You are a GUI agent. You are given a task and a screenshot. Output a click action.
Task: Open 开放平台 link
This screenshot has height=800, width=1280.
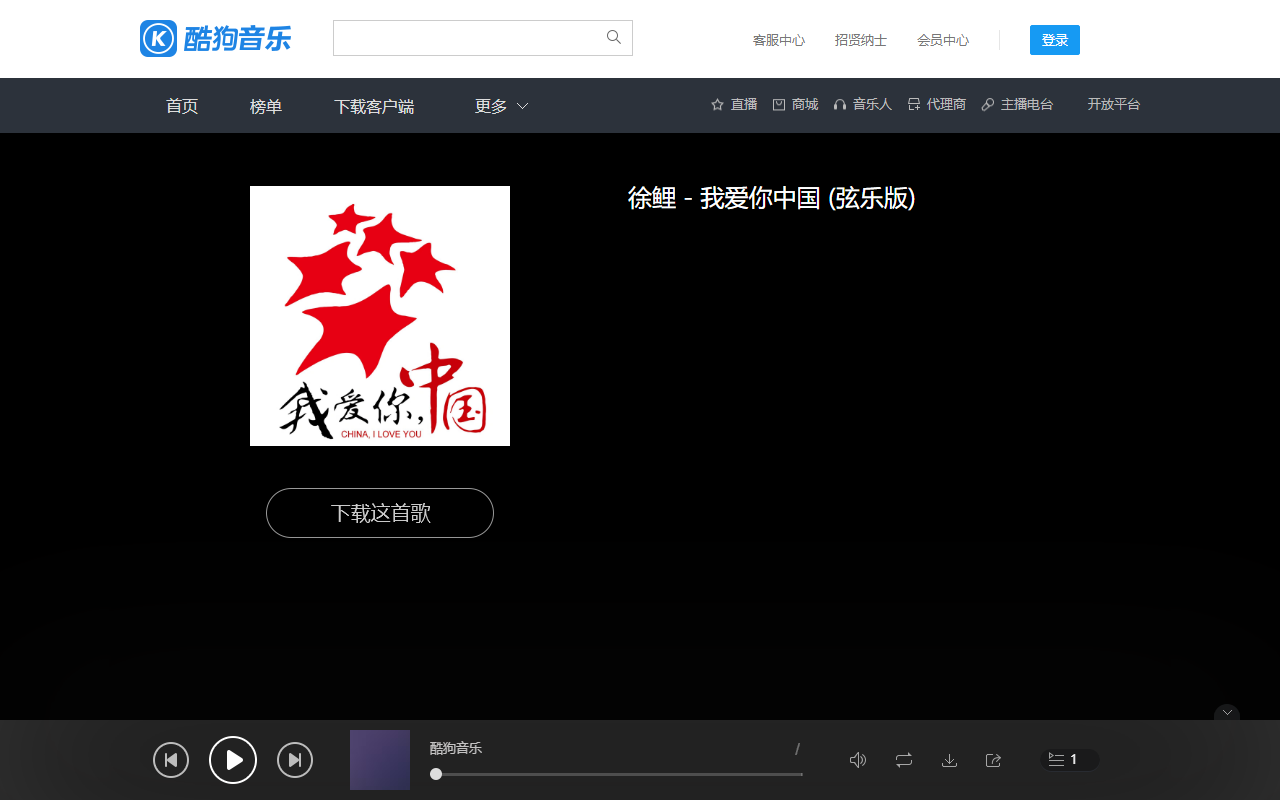[1114, 104]
